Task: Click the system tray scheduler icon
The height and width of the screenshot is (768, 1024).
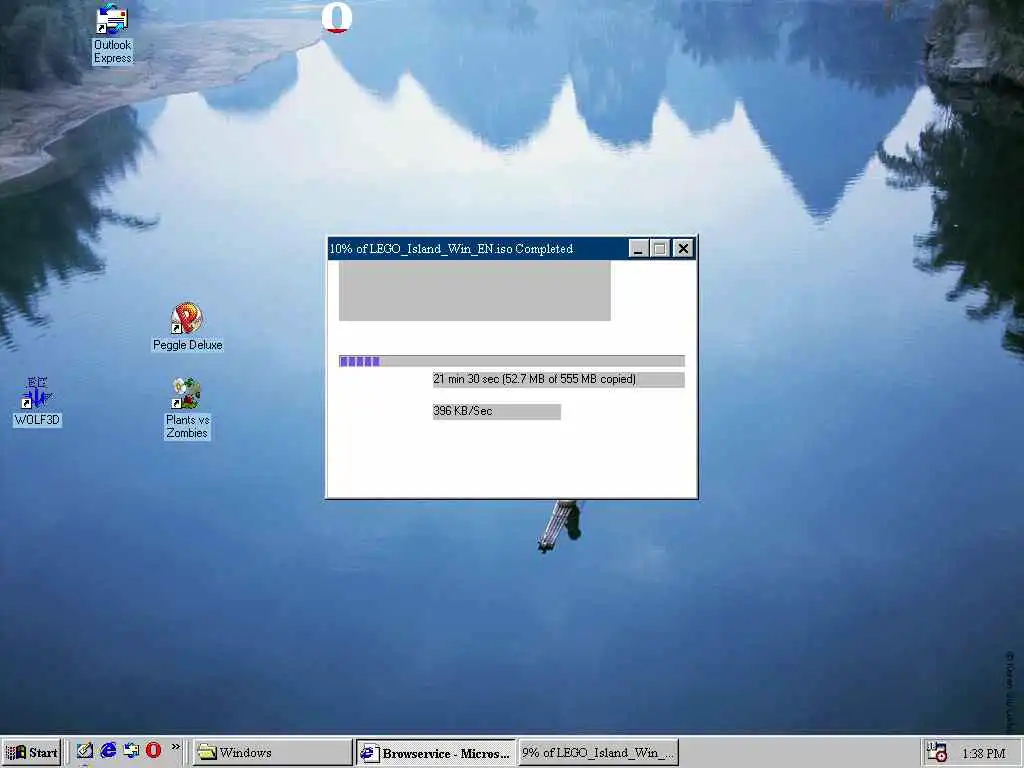Action: (x=936, y=752)
